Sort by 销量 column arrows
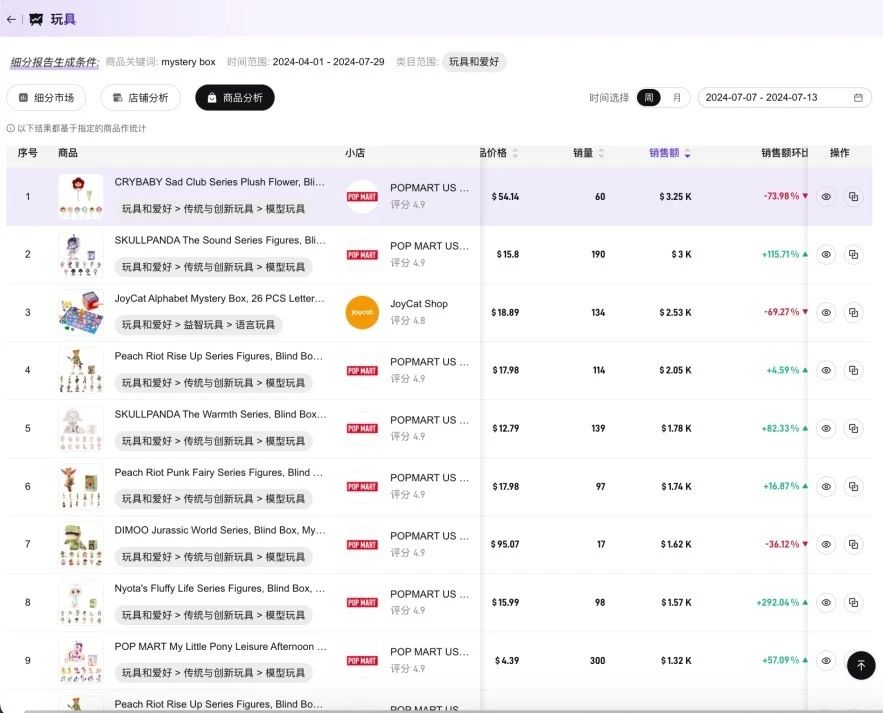Viewport: 883px width, 713px height. tap(601, 153)
